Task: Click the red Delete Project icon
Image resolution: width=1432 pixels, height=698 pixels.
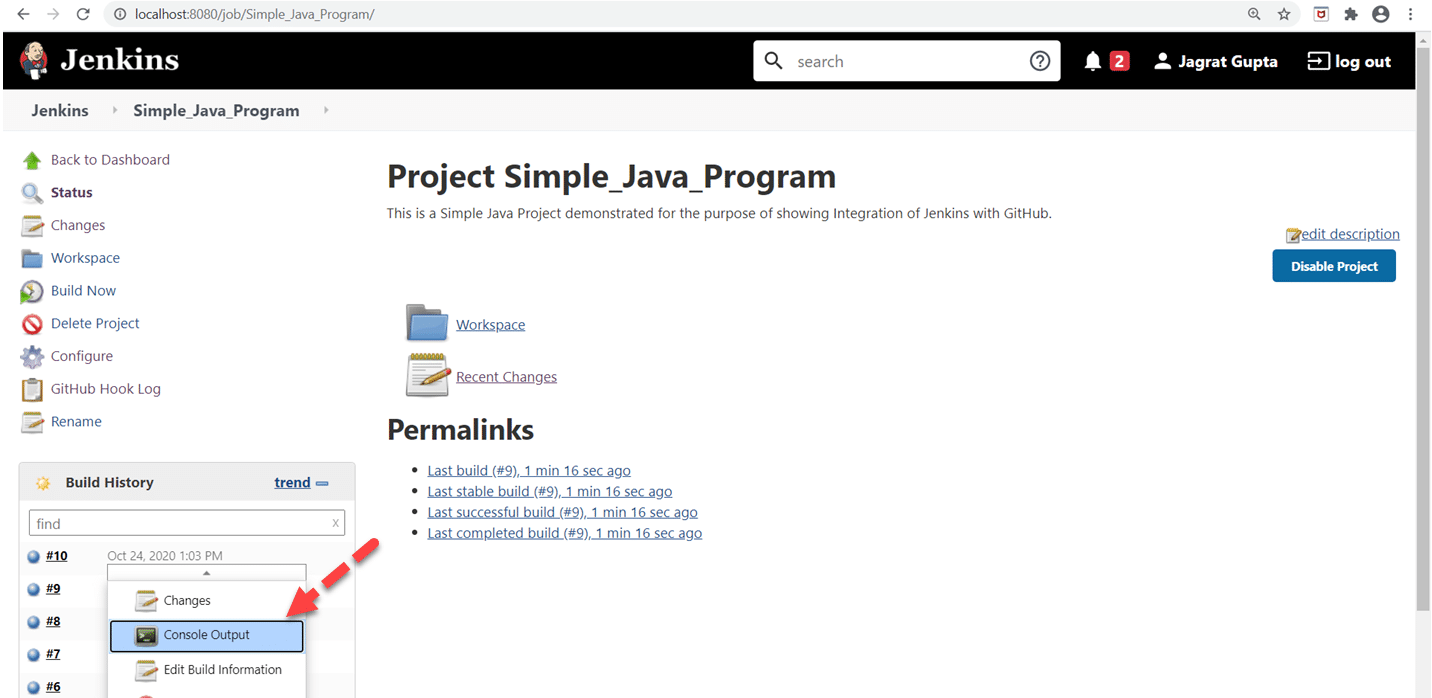Action: click(32, 324)
